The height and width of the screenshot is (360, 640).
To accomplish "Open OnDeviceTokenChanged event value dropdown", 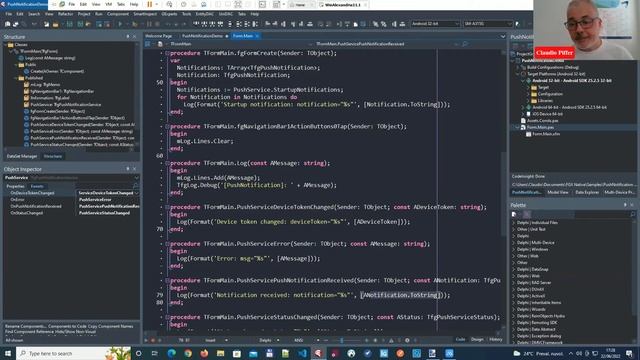I will [136, 193].
